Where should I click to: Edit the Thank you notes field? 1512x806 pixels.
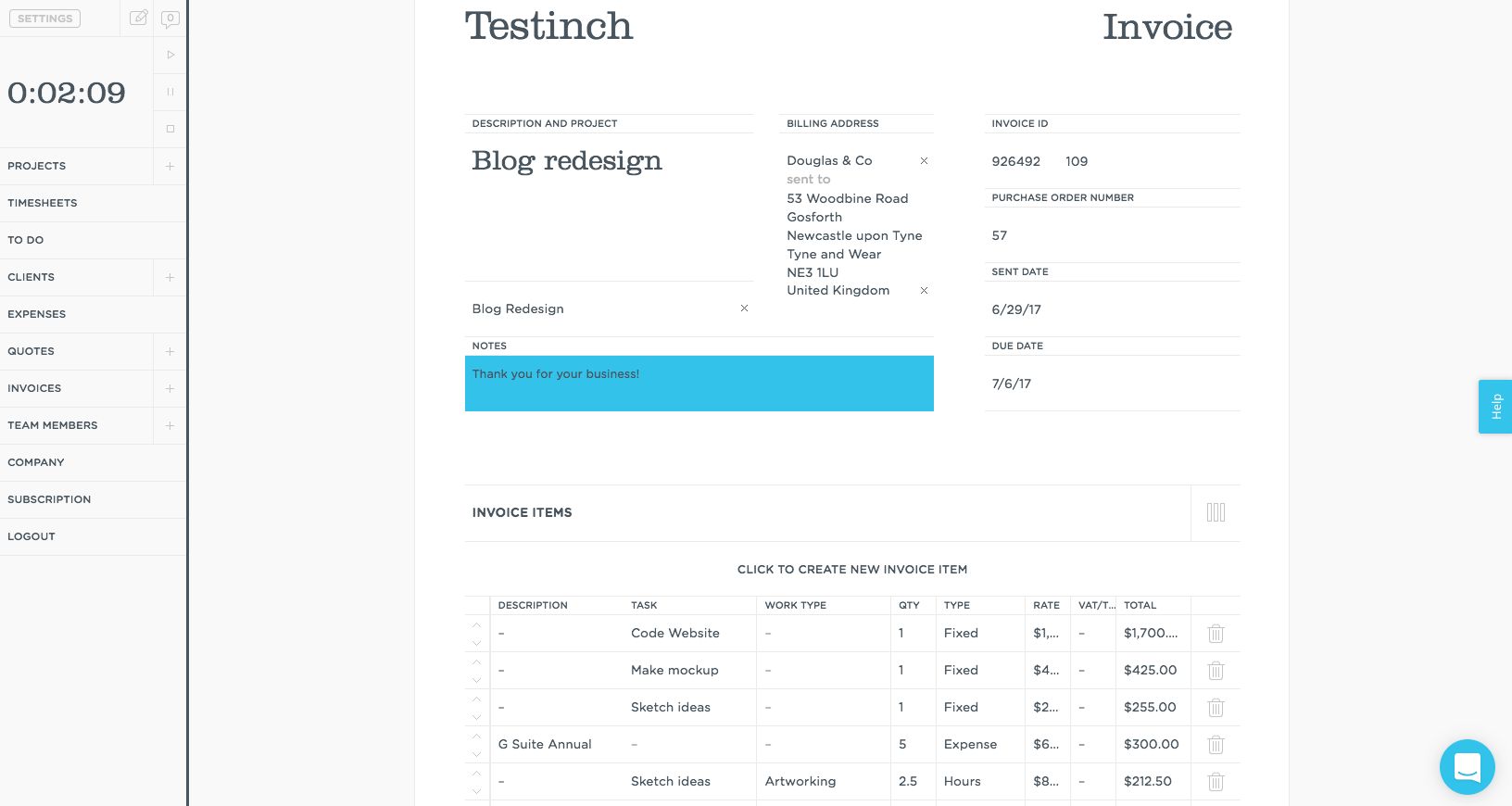[x=699, y=384]
